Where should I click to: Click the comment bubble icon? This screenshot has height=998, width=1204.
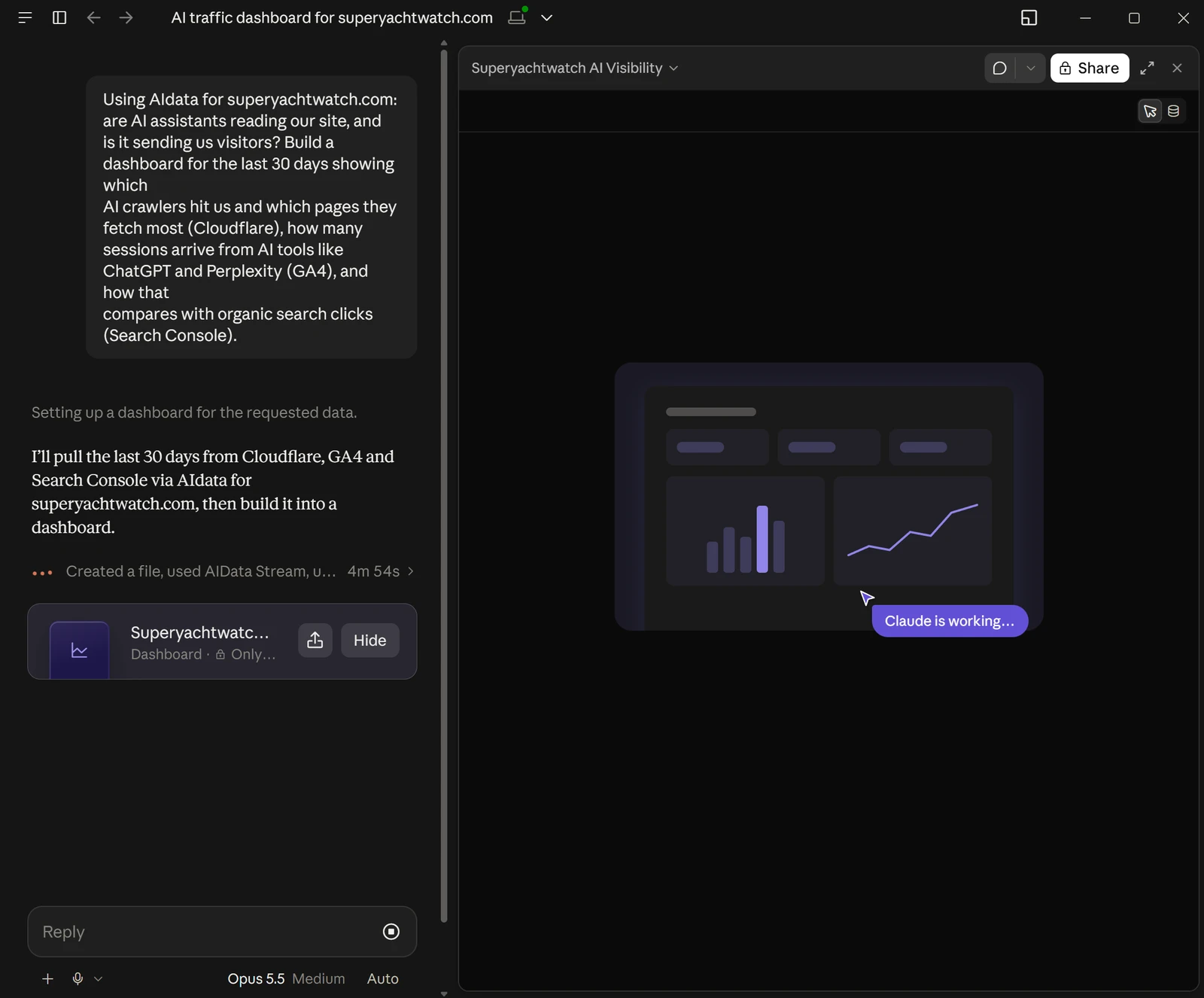(x=999, y=68)
